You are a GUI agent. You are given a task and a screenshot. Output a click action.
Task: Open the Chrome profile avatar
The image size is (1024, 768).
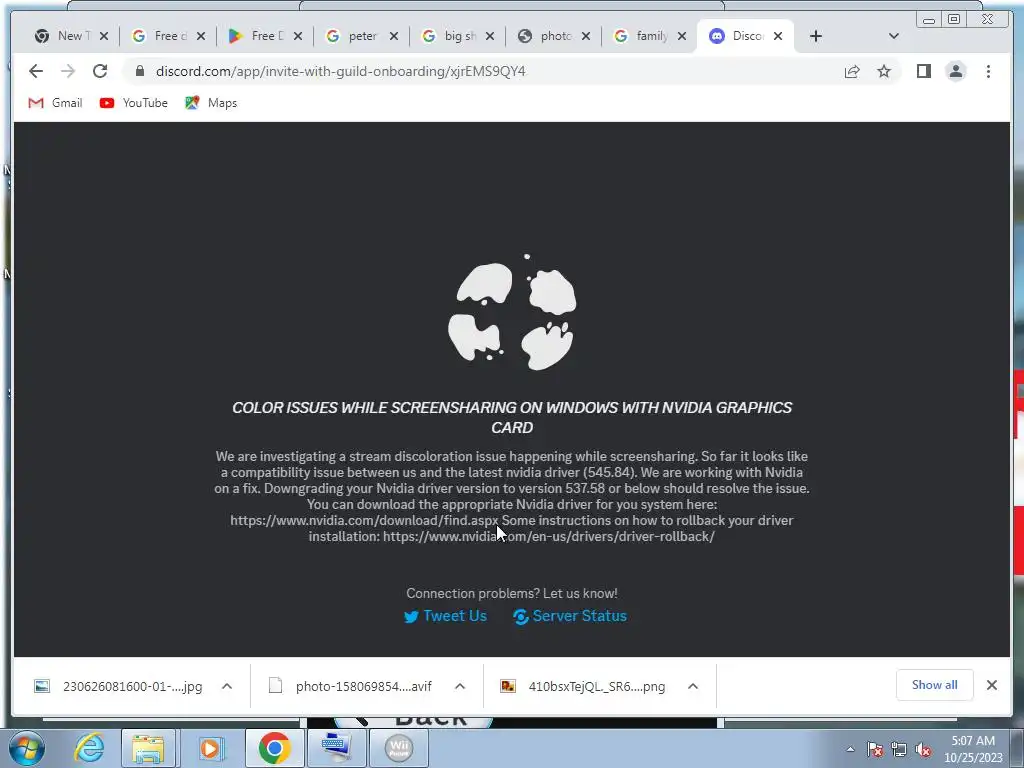click(955, 71)
